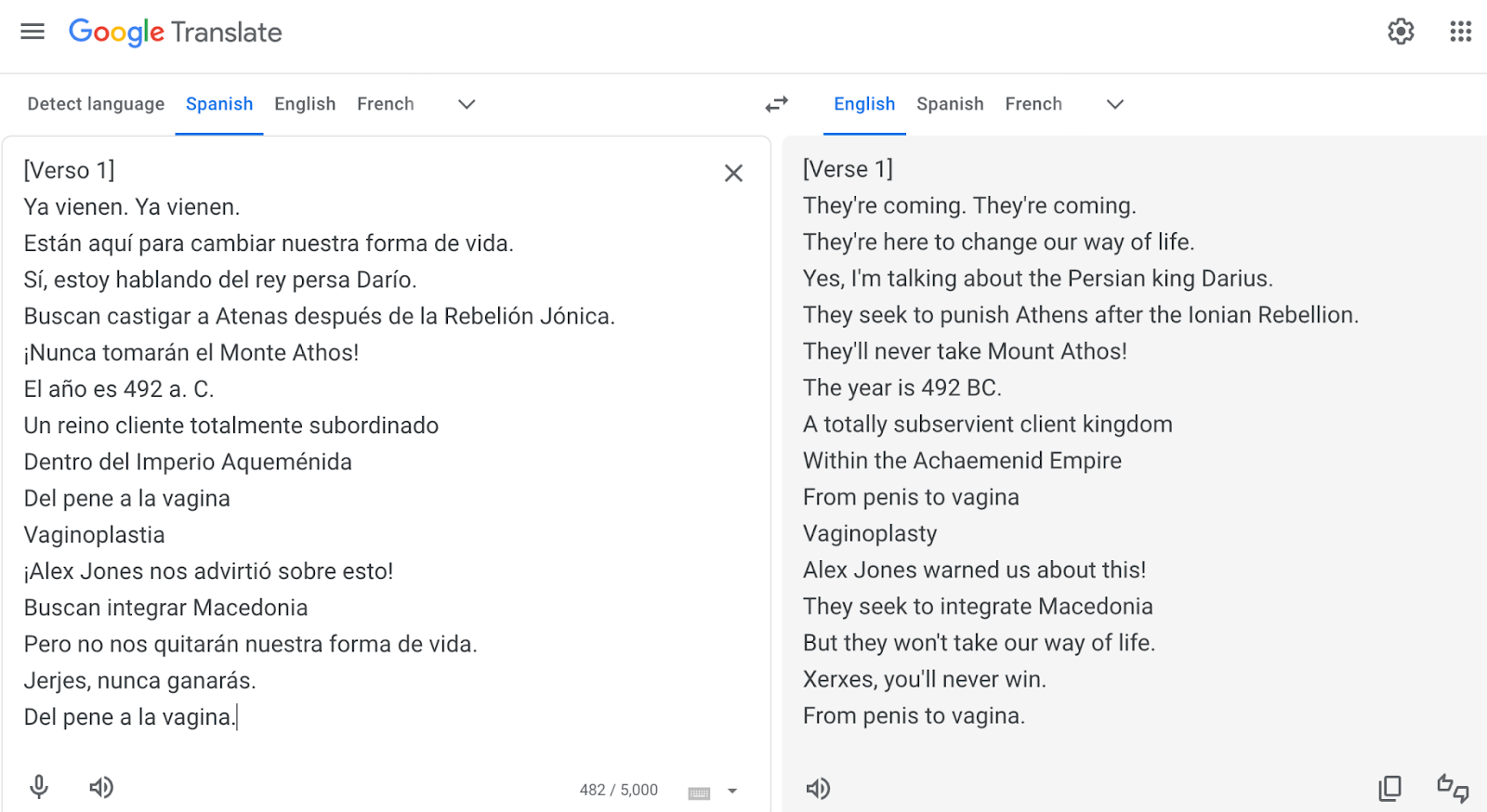The image size is (1487, 812).
Task: Swap source and target languages
Action: [777, 104]
